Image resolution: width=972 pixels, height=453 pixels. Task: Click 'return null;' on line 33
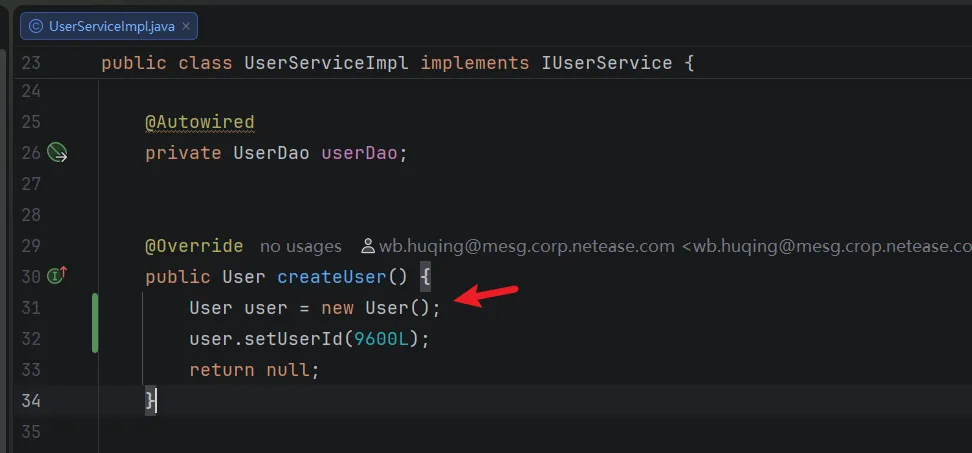point(254,370)
